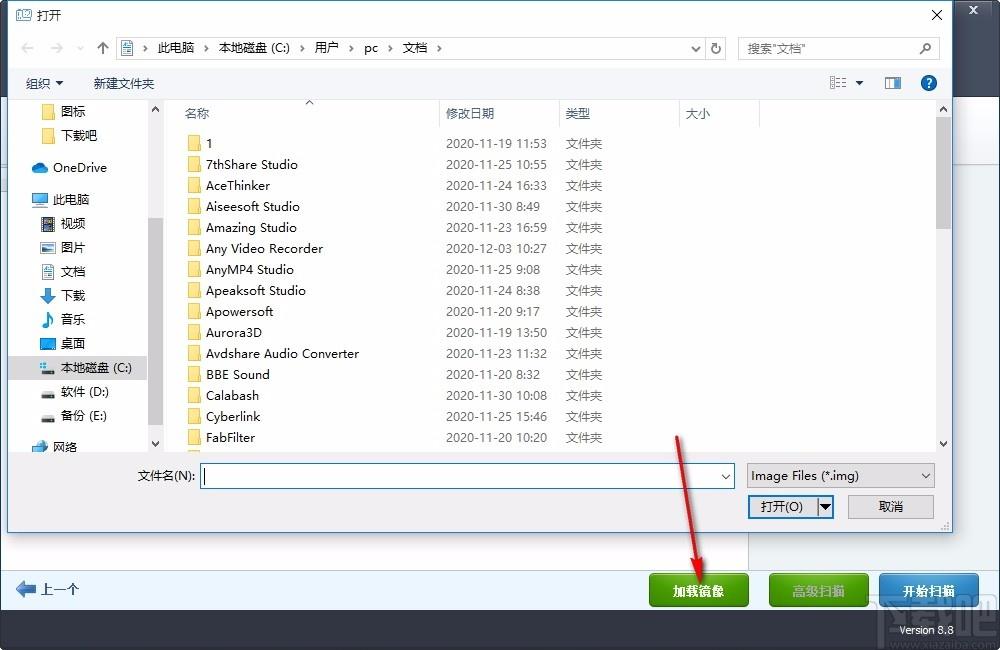The width and height of the screenshot is (1000, 650).
Task: Toggle the preview pane icon
Action: pyautogui.click(x=893, y=83)
